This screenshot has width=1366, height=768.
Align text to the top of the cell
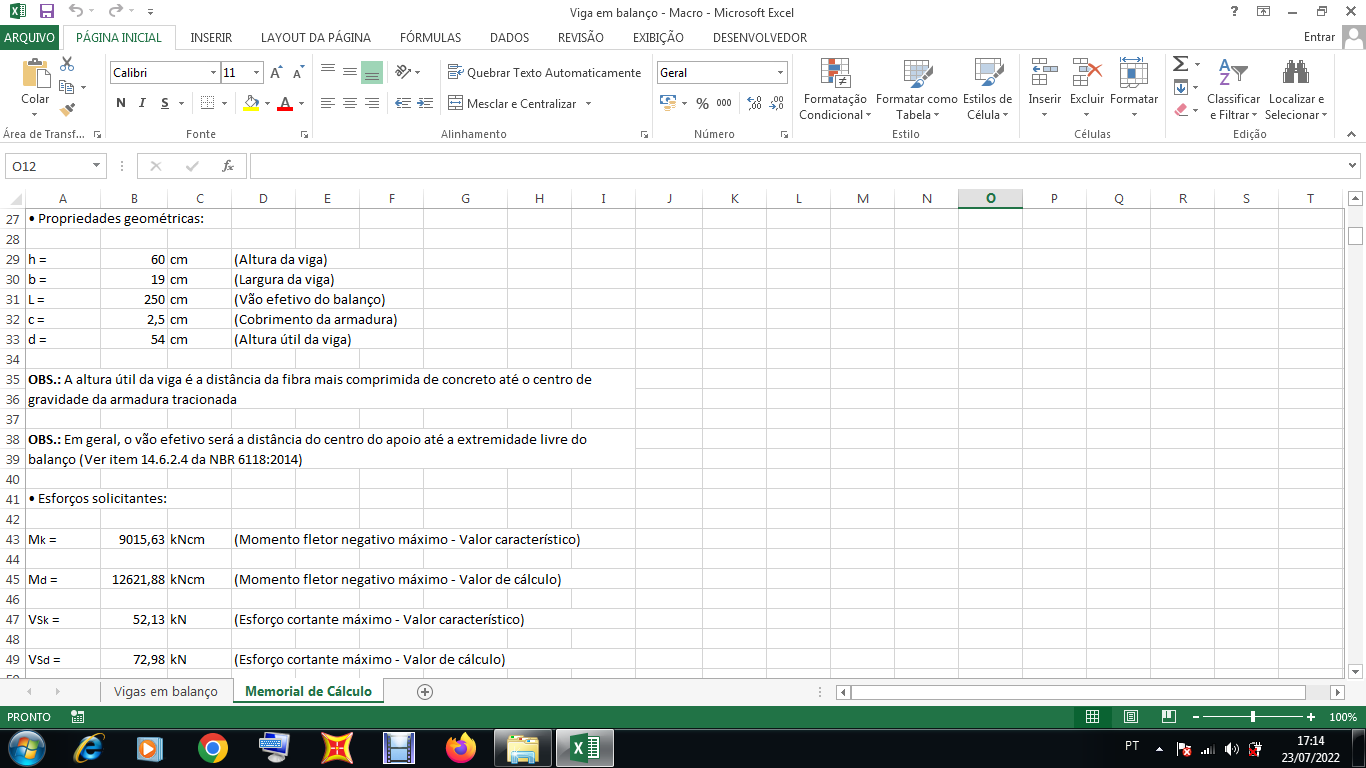tap(328, 72)
